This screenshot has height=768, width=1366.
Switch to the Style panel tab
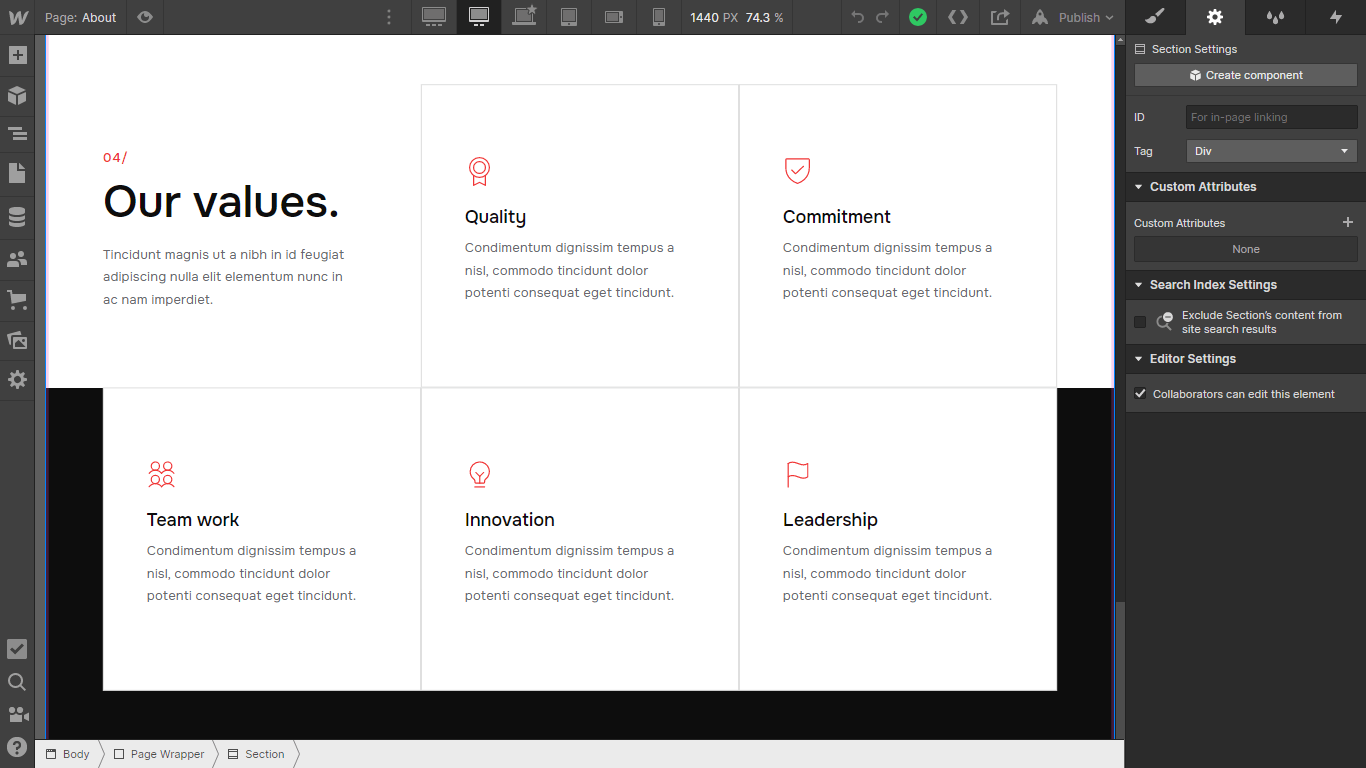(1153, 17)
